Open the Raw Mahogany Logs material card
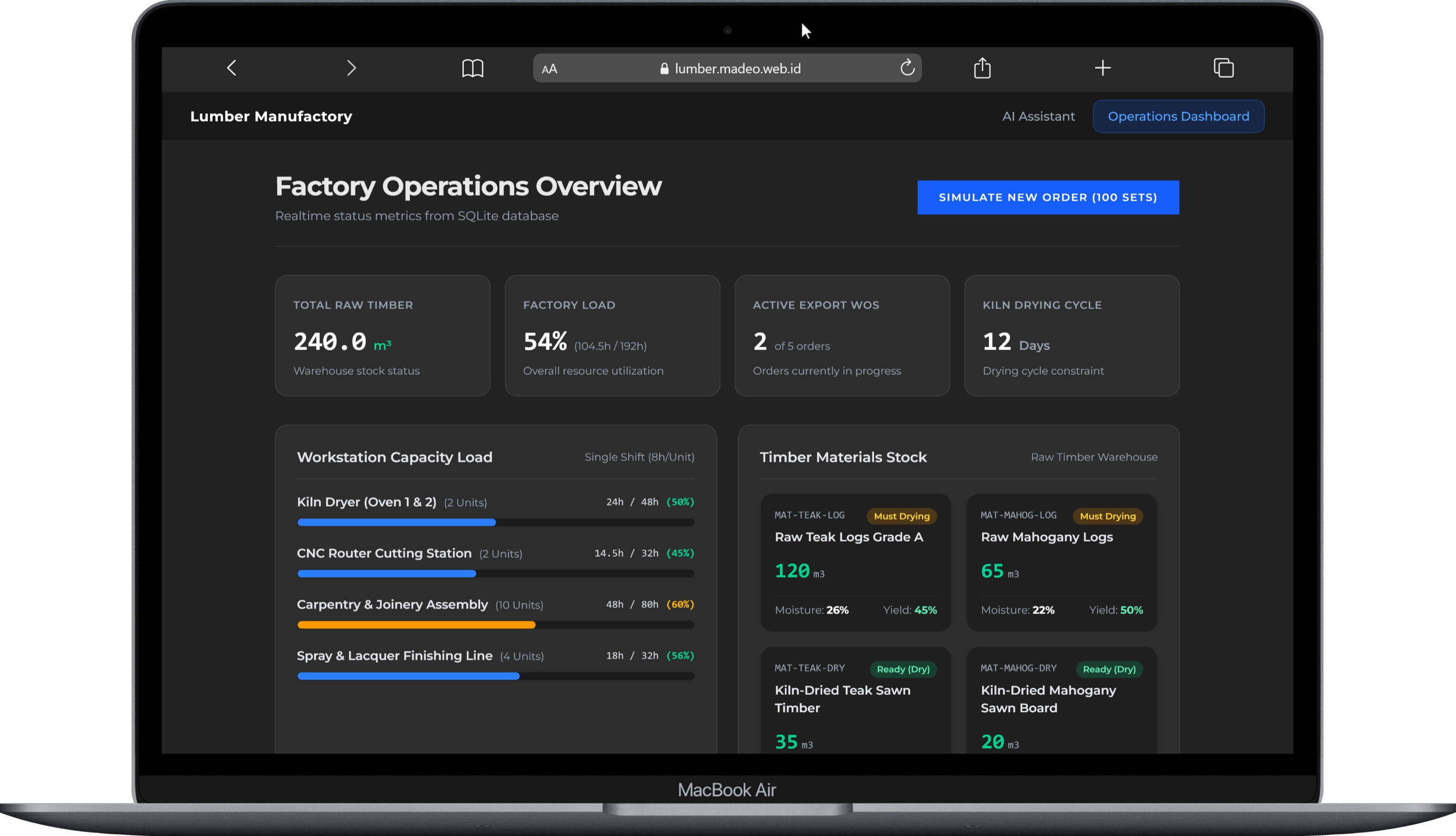This screenshot has height=836, width=1456. (1061, 563)
